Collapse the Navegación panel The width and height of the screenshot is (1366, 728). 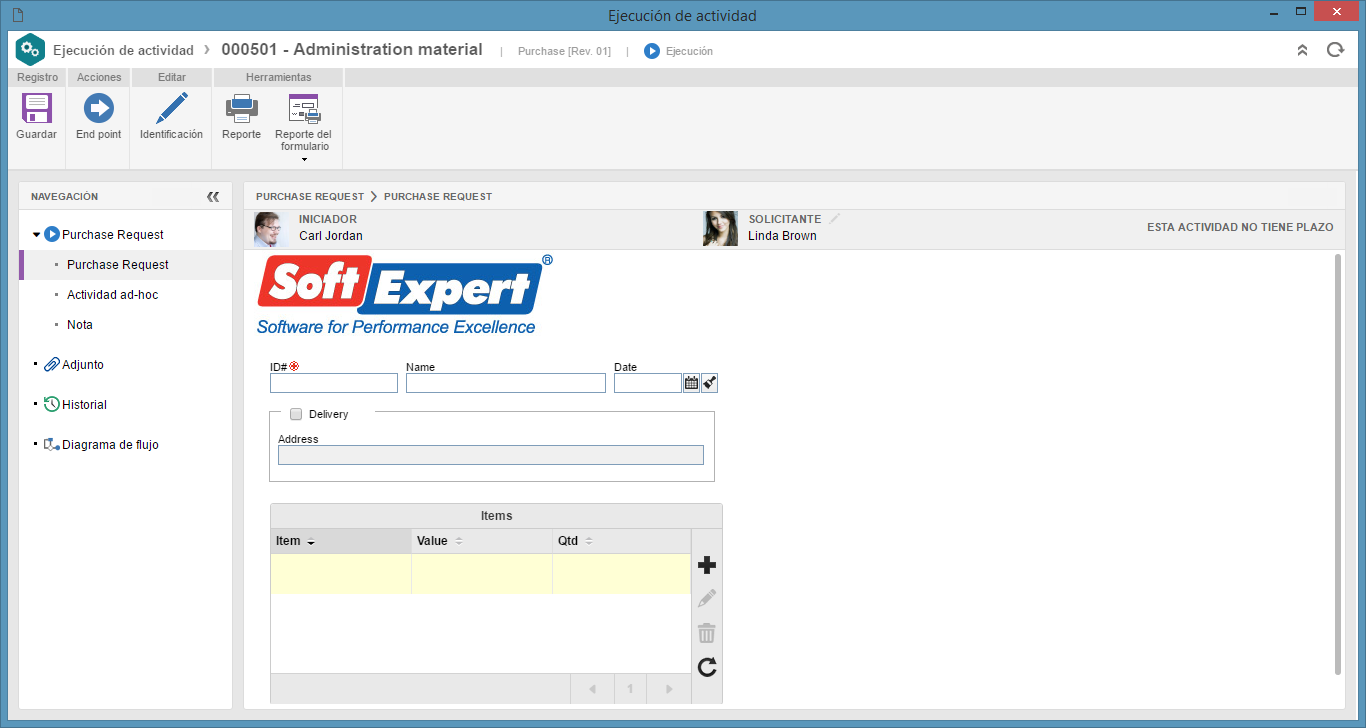[213, 197]
